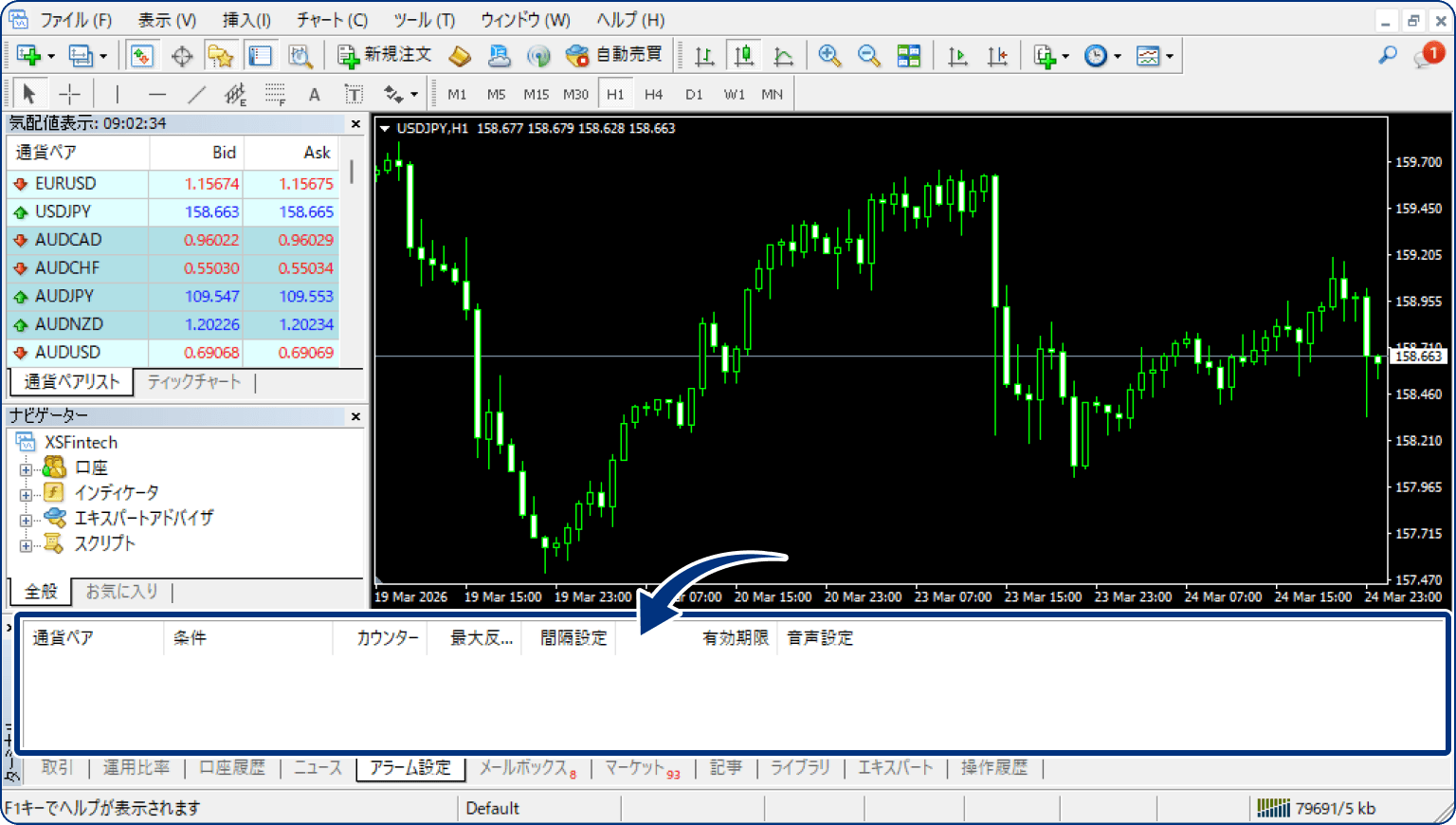Open the search magnifier icon

coord(1388,55)
